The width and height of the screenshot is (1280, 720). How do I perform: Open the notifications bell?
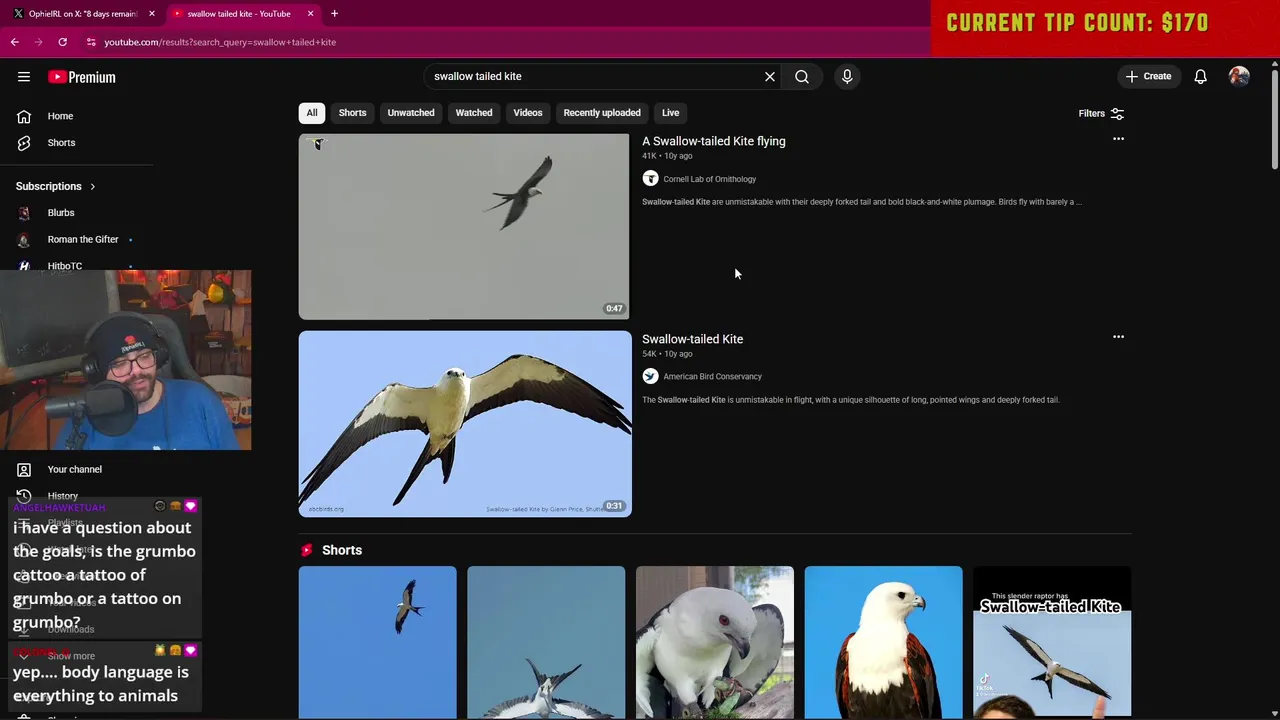coord(1201,77)
